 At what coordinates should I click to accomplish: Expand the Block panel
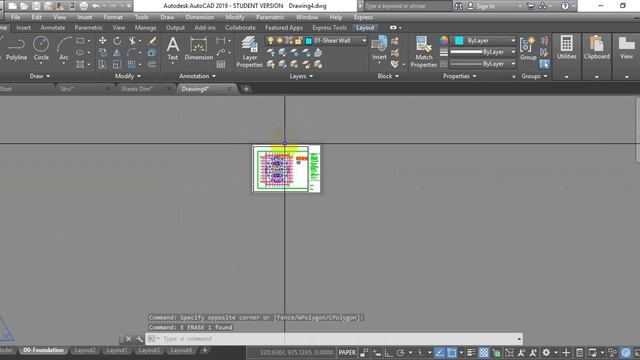coord(388,76)
